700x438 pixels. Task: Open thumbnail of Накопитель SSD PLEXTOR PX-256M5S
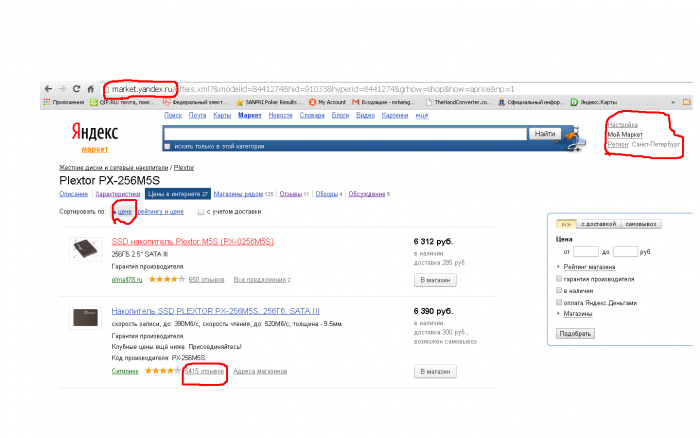tap(85, 317)
